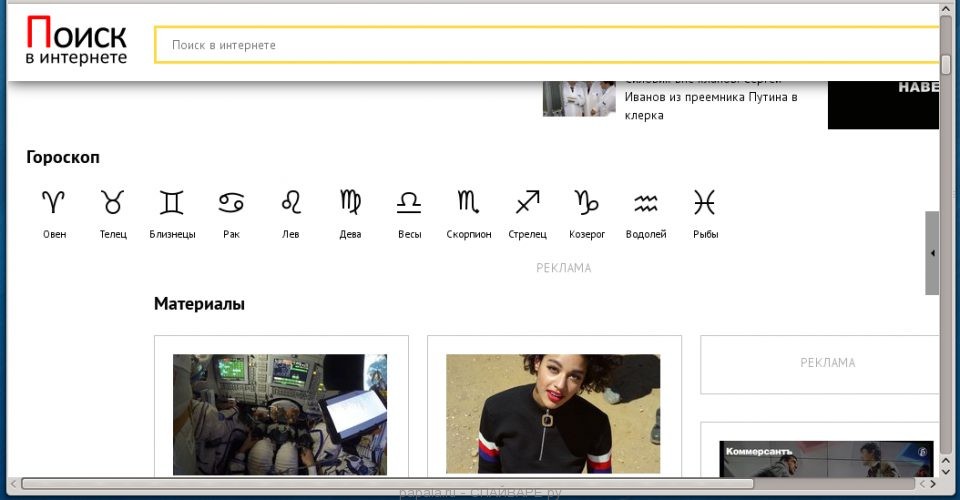Open the woman in striped sweater article image

553,413
